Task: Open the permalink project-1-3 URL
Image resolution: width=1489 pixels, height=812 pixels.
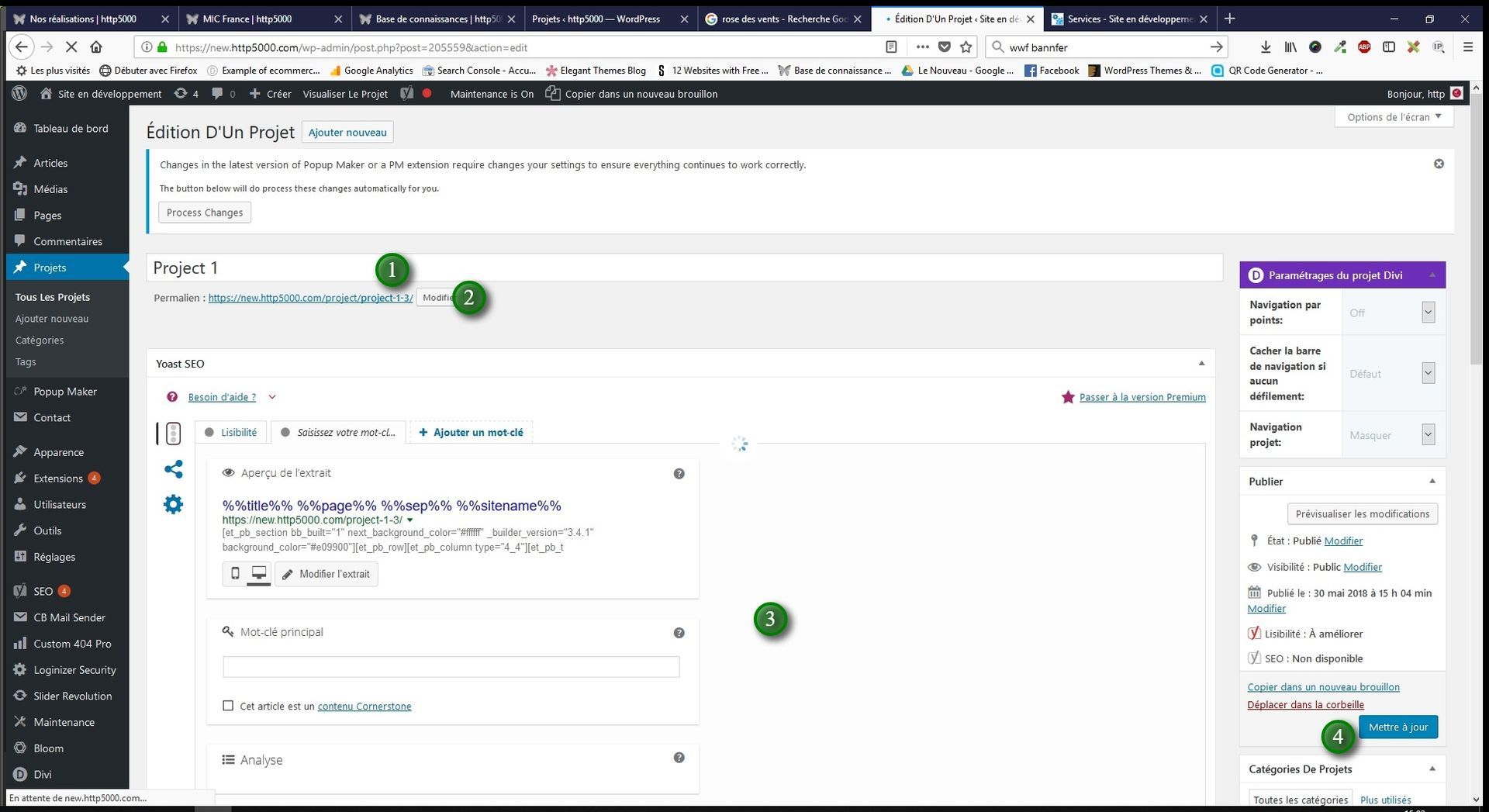Action: (x=310, y=298)
